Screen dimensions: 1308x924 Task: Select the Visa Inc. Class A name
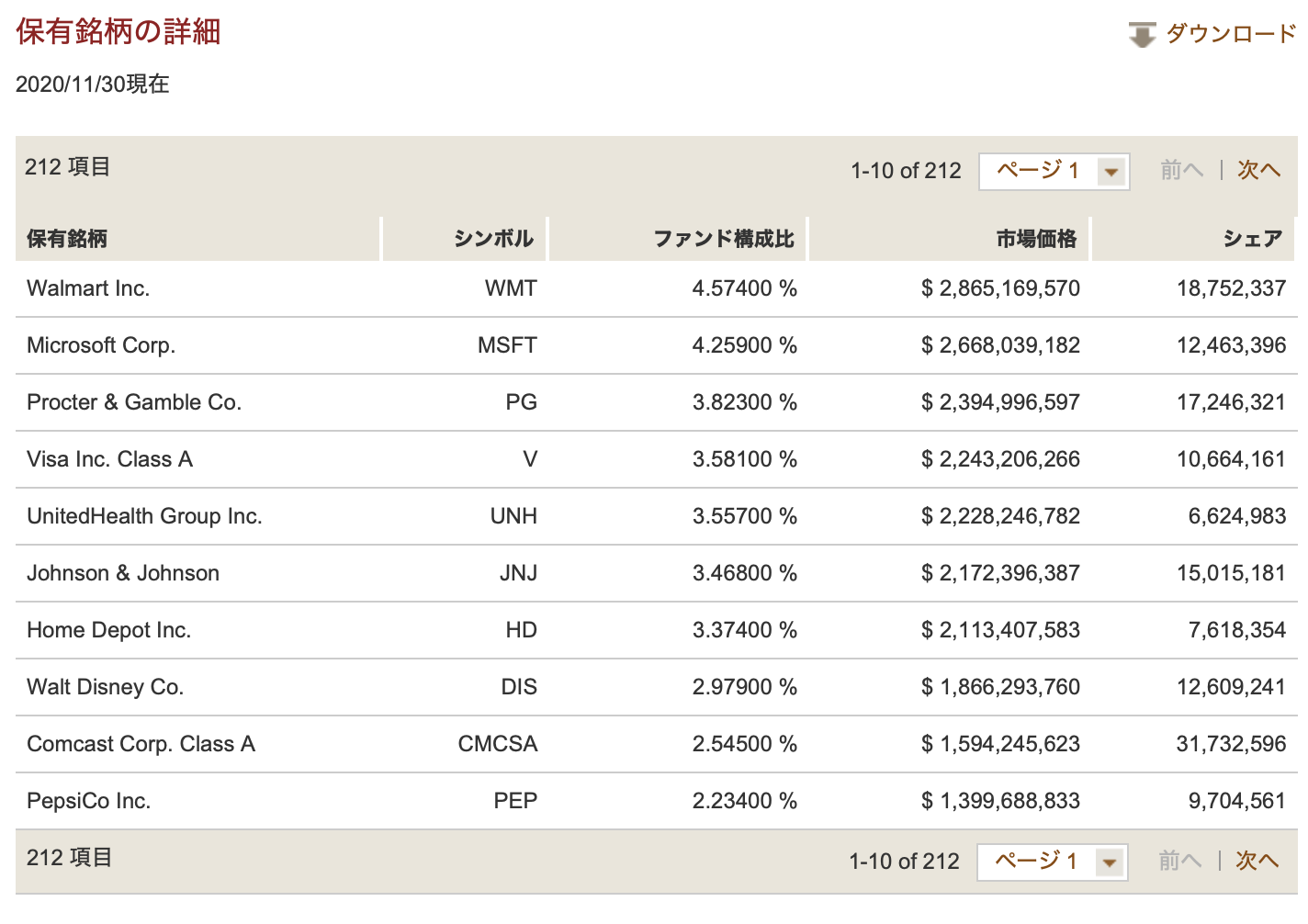[109, 459]
